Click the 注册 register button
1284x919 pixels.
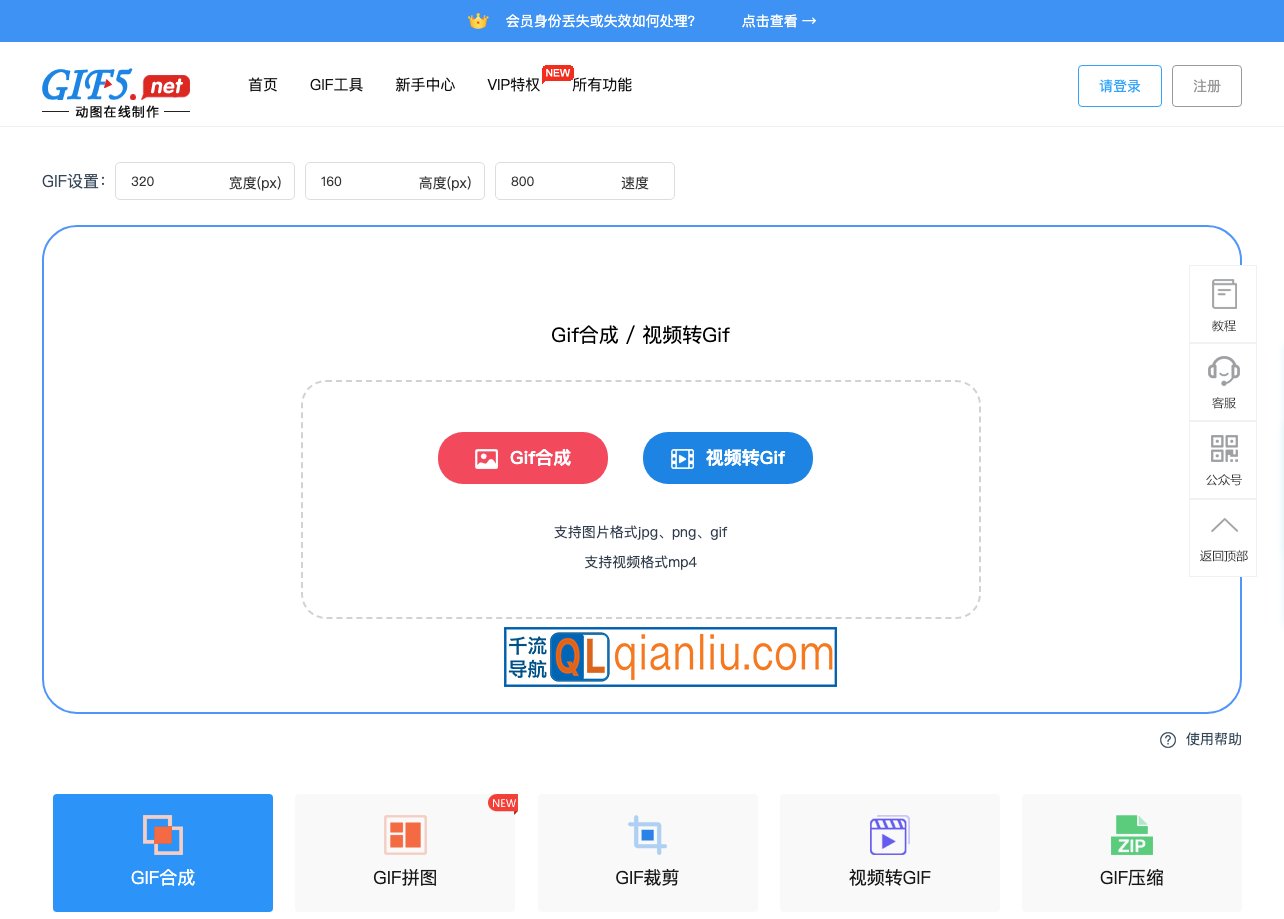tap(1206, 86)
